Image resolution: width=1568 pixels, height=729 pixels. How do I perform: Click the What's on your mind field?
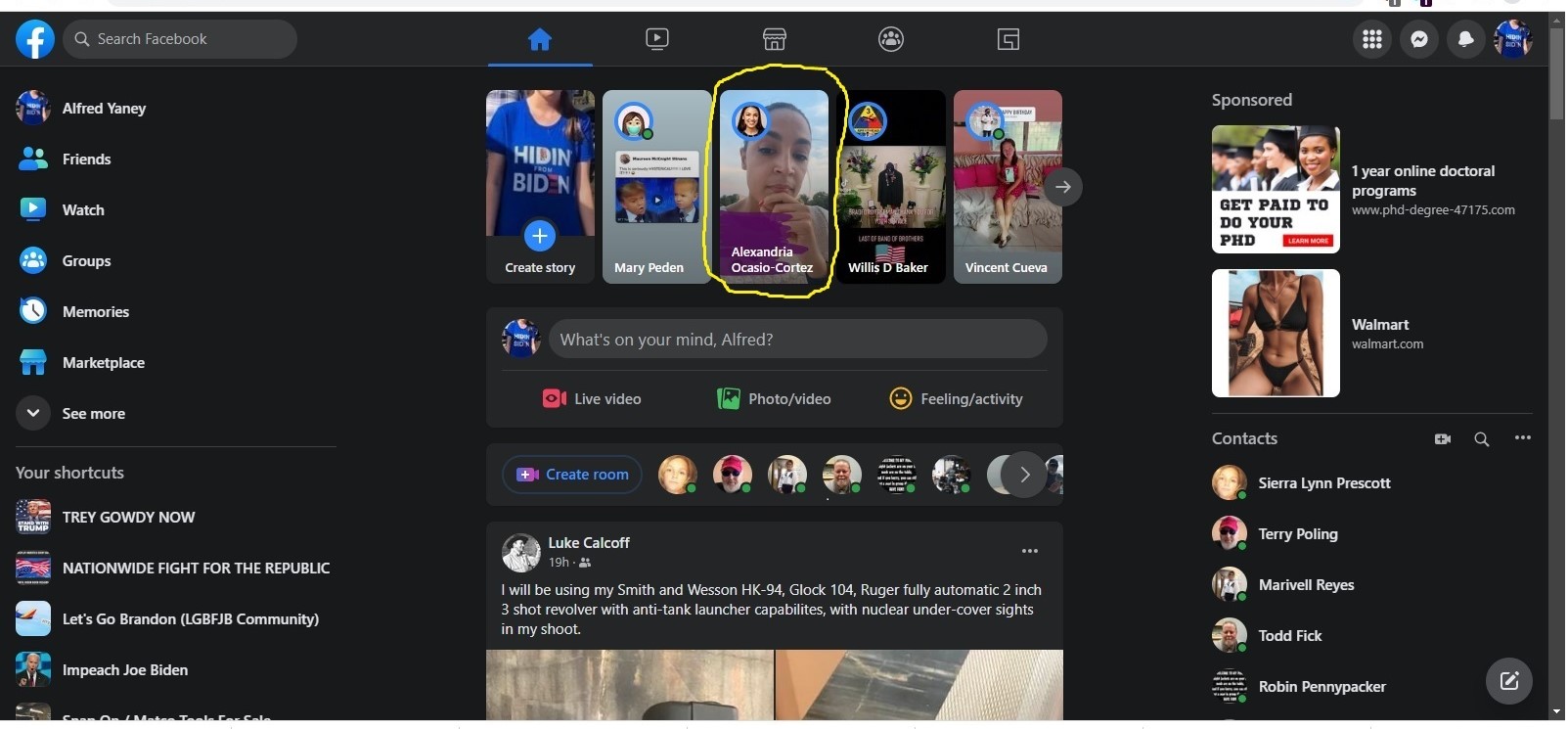pos(797,340)
